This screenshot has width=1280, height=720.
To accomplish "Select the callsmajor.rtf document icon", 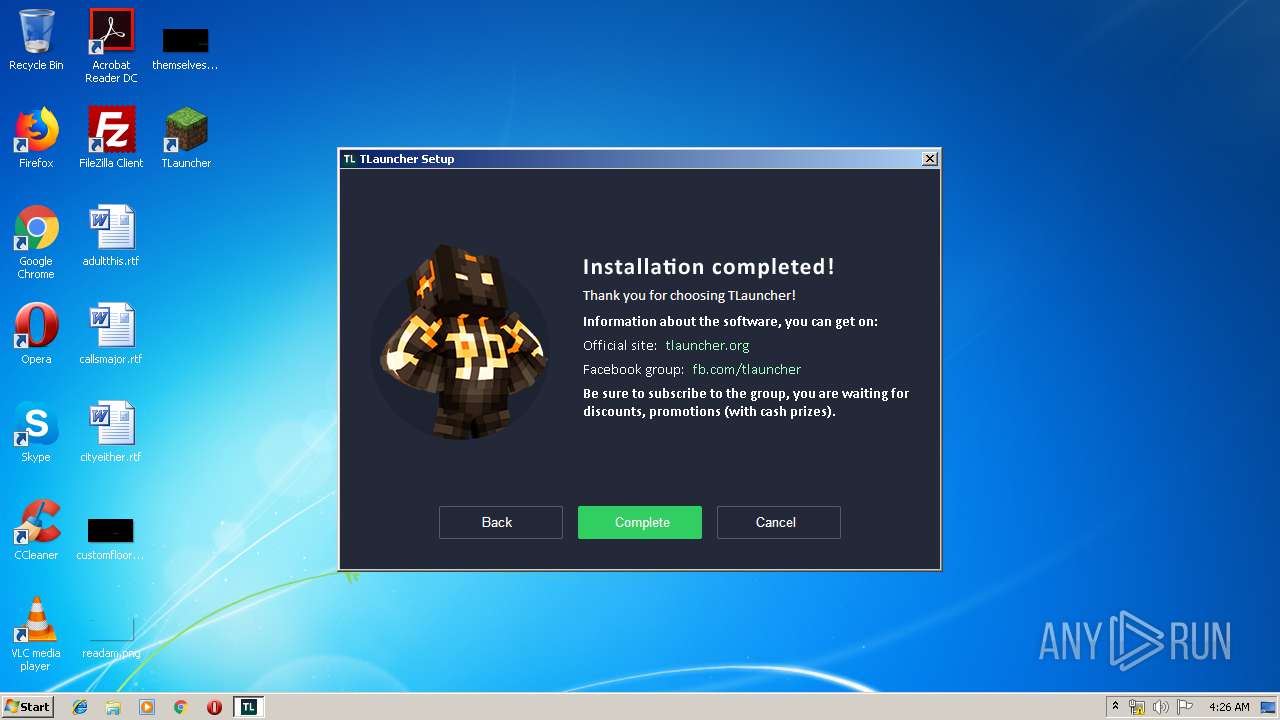I will [x=111, y=333].
